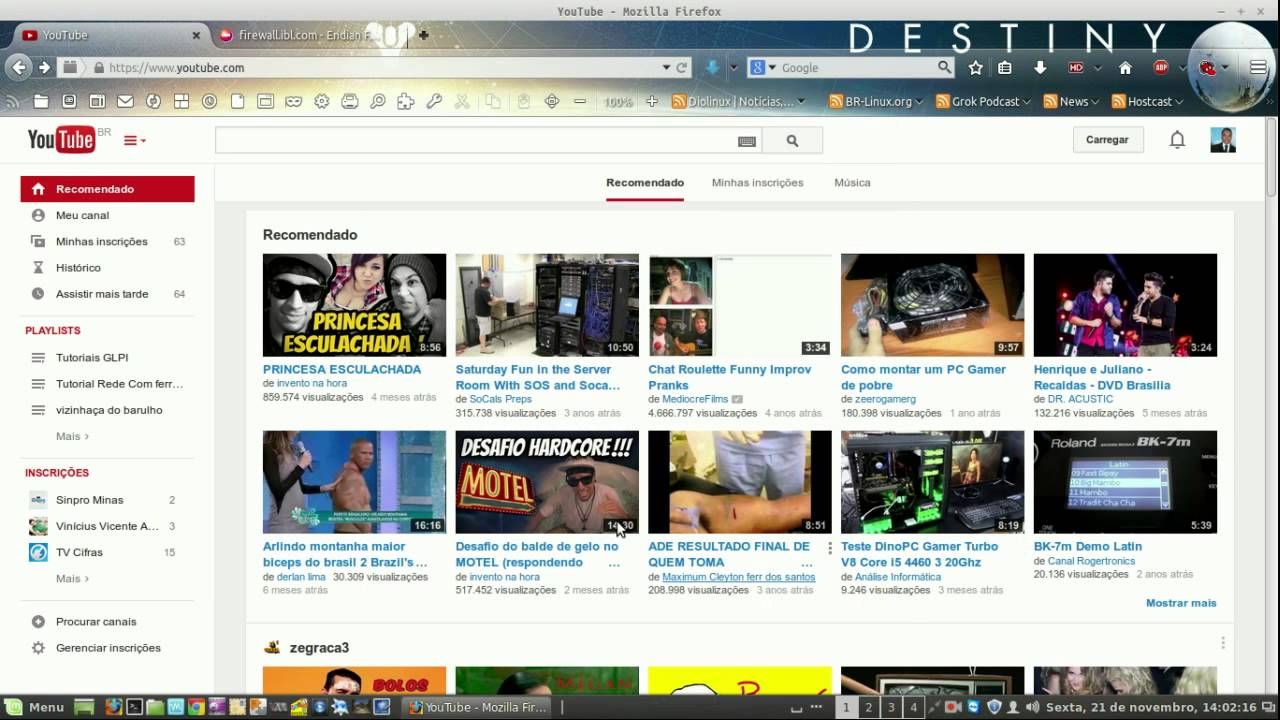Image resolution: width=1280 pixels, height=720 pixels.
Task: Open the user avatar menu
Action: pyautogui.click(x=1223, y=140)
